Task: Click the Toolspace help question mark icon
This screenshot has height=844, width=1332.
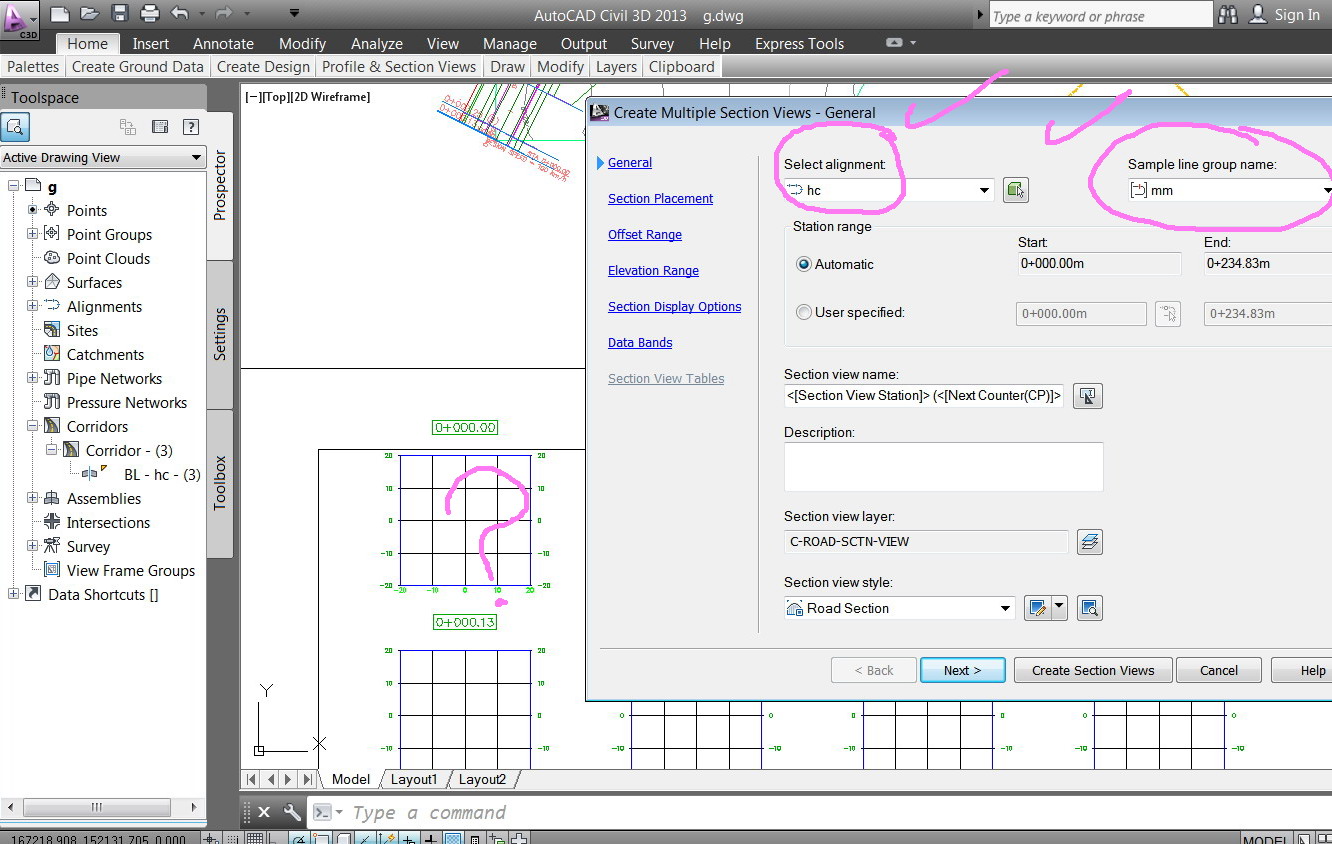Action: coord(191,127)
